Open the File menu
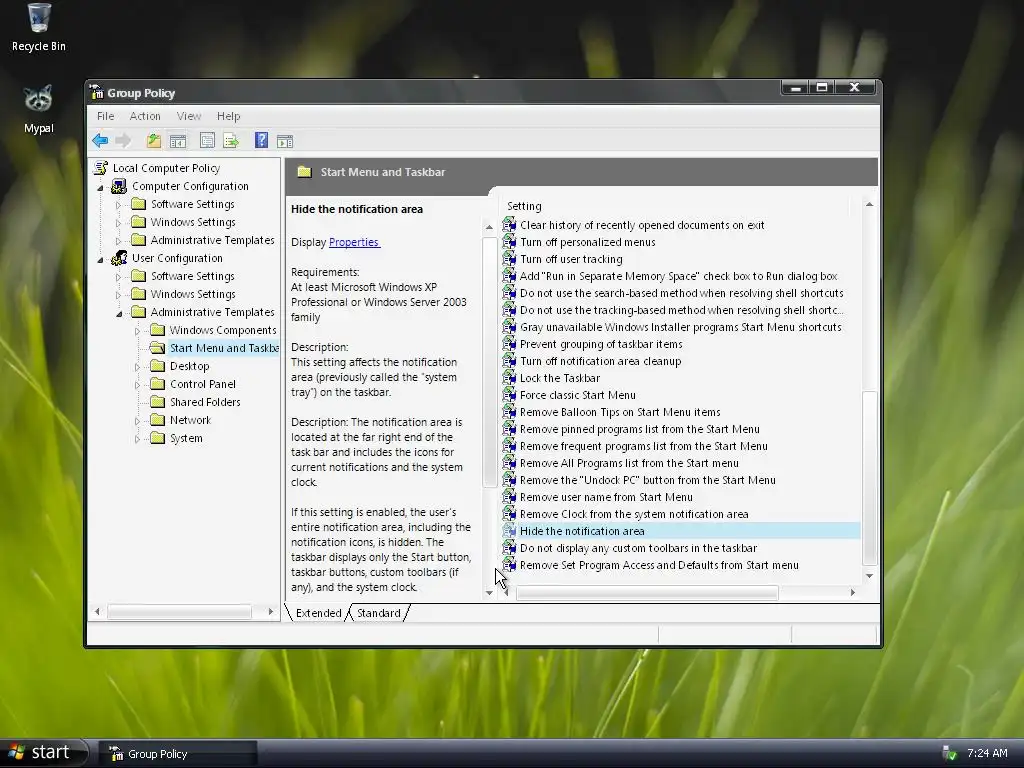 coord(105,116)
